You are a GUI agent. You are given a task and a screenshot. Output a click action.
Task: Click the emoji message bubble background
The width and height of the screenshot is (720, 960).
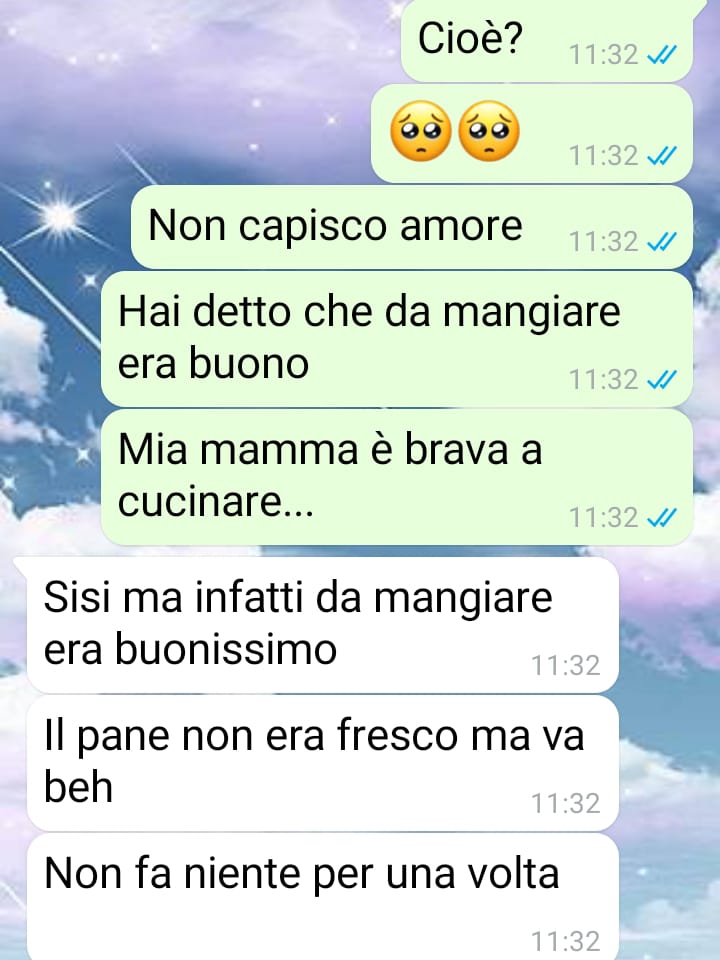tap(532, 133)
